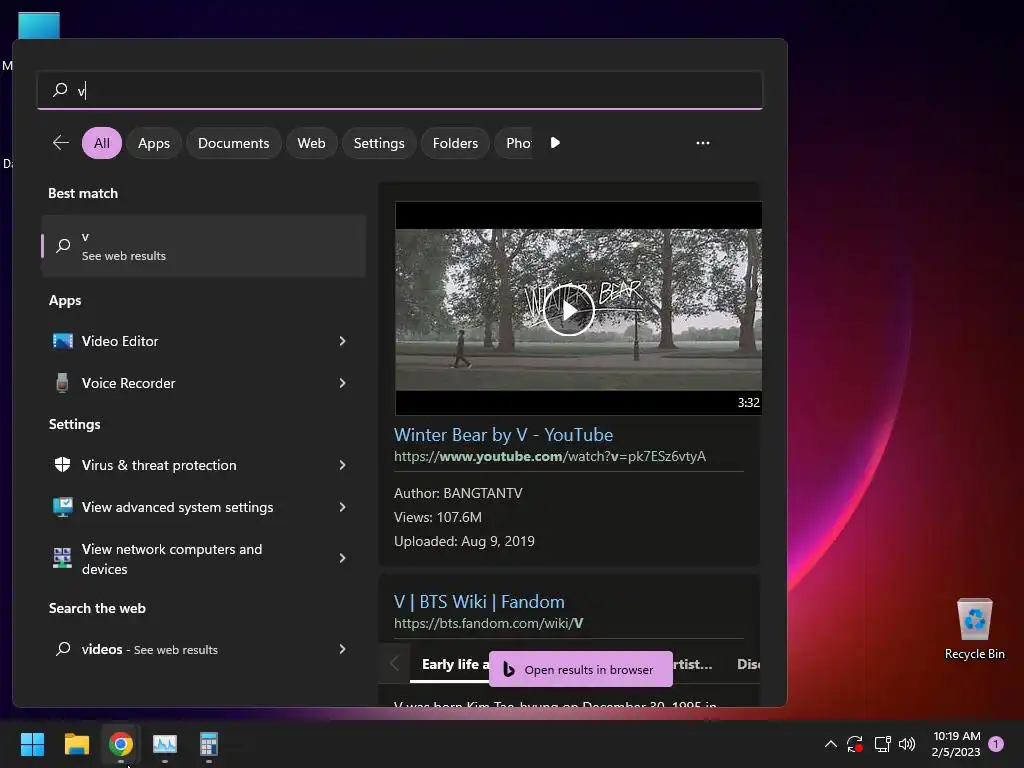Open V | BTS Wiki | Fandom link
Image resolution: width=1024 pixels, height=768 pixels.
[479, 602]
